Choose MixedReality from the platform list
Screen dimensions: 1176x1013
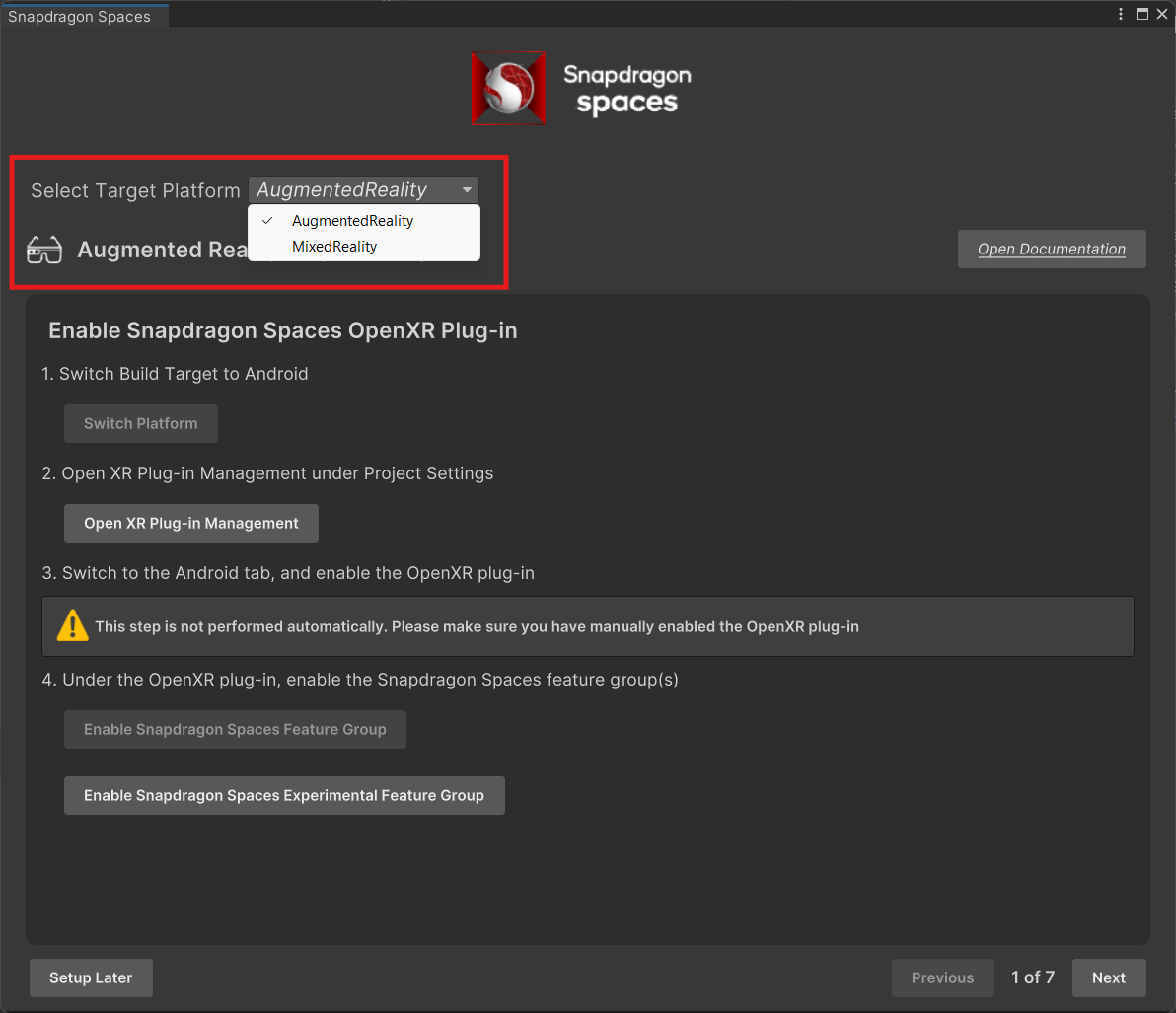(x=364, y=247)
